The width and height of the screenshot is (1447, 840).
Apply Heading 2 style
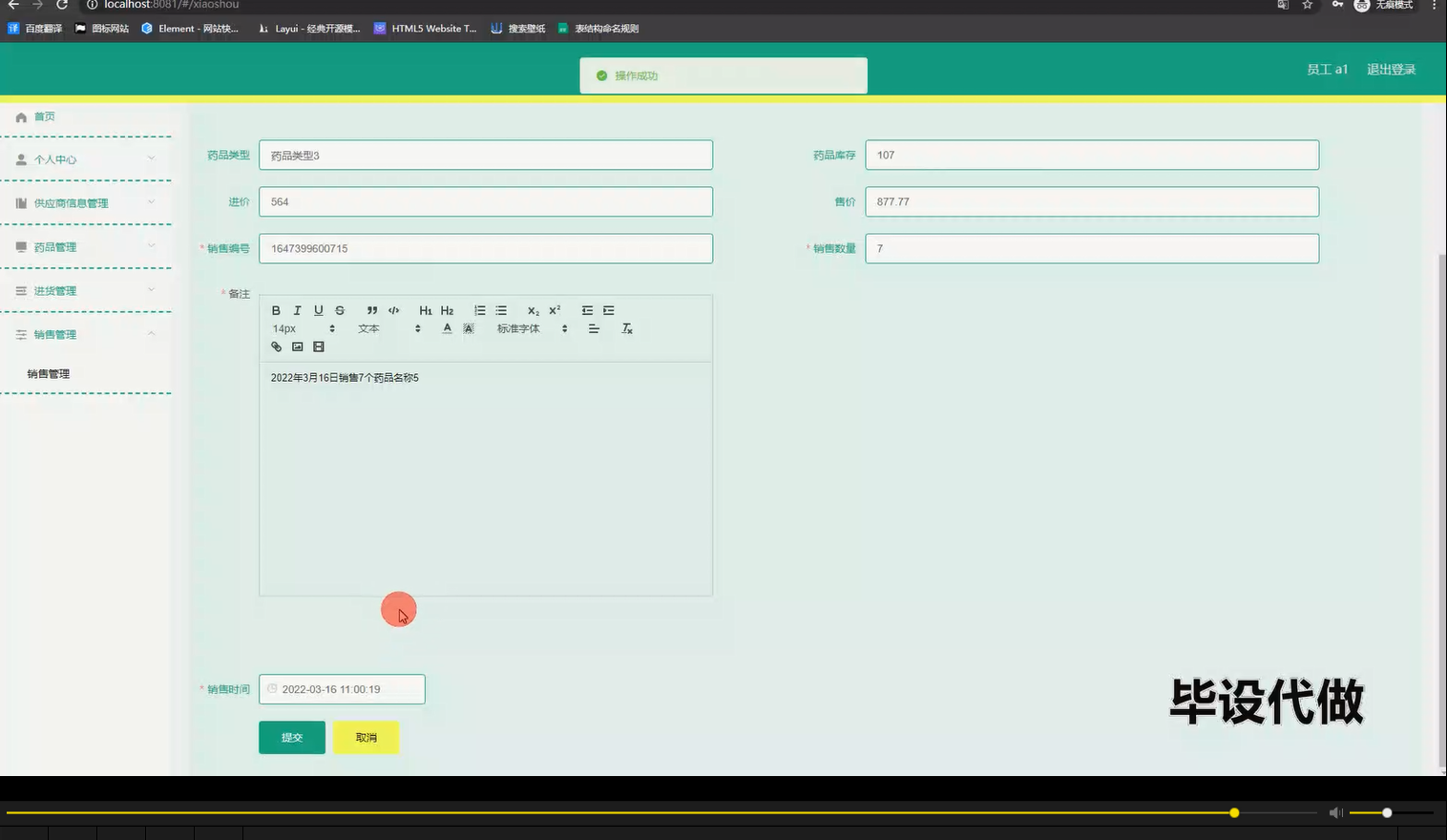point(447,310)
